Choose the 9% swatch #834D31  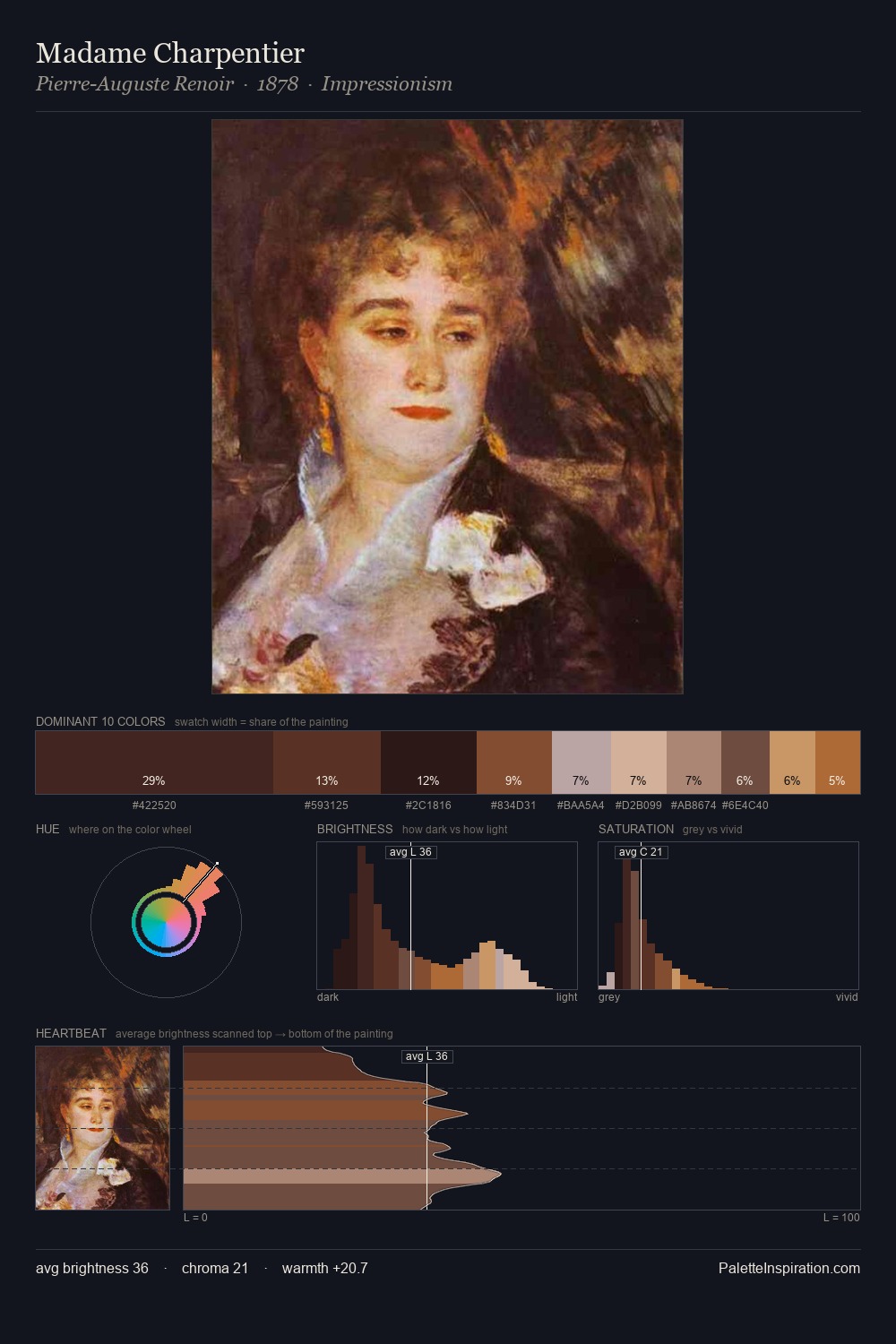[514, 762]
